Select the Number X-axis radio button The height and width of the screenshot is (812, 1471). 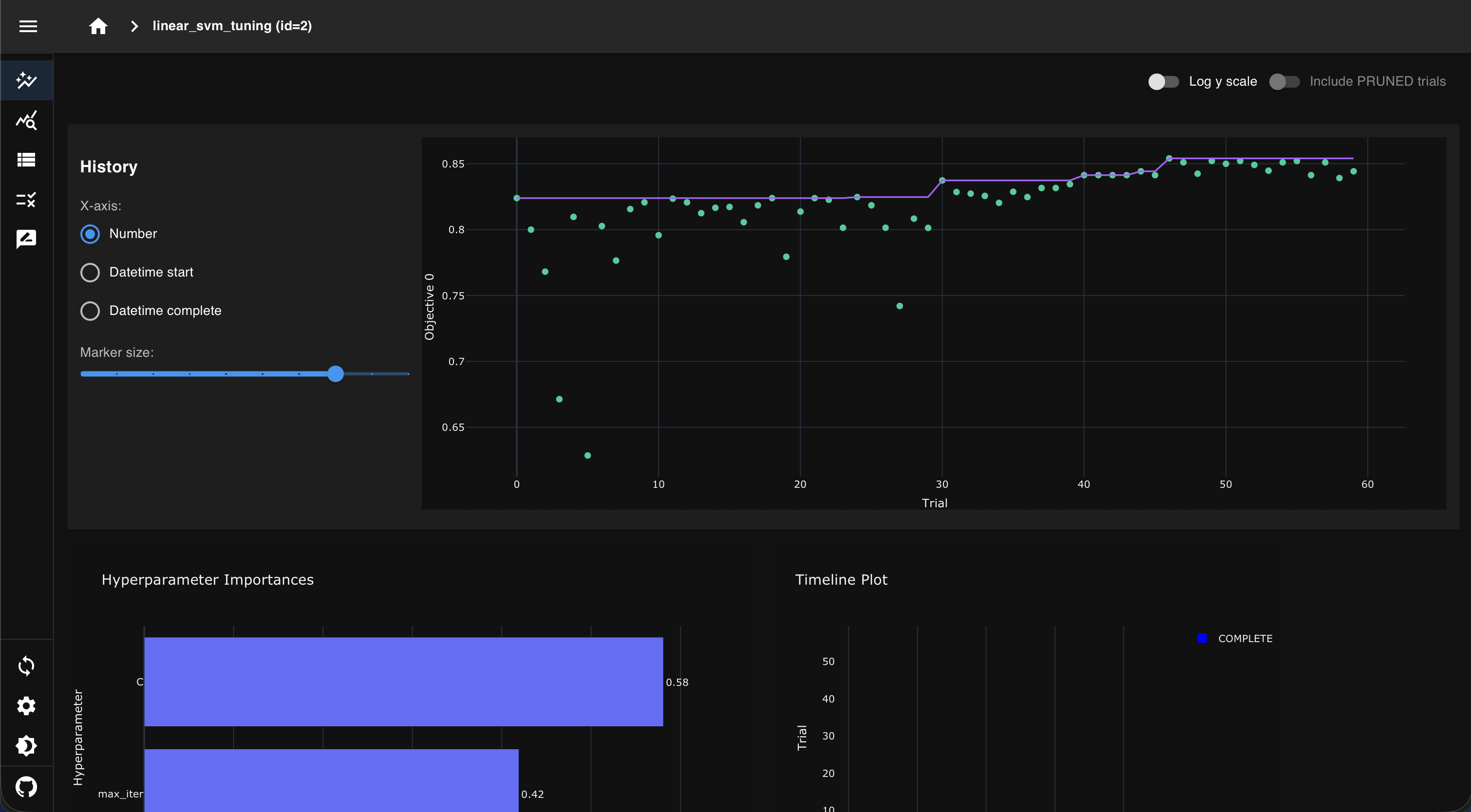[x=90, y=233]
